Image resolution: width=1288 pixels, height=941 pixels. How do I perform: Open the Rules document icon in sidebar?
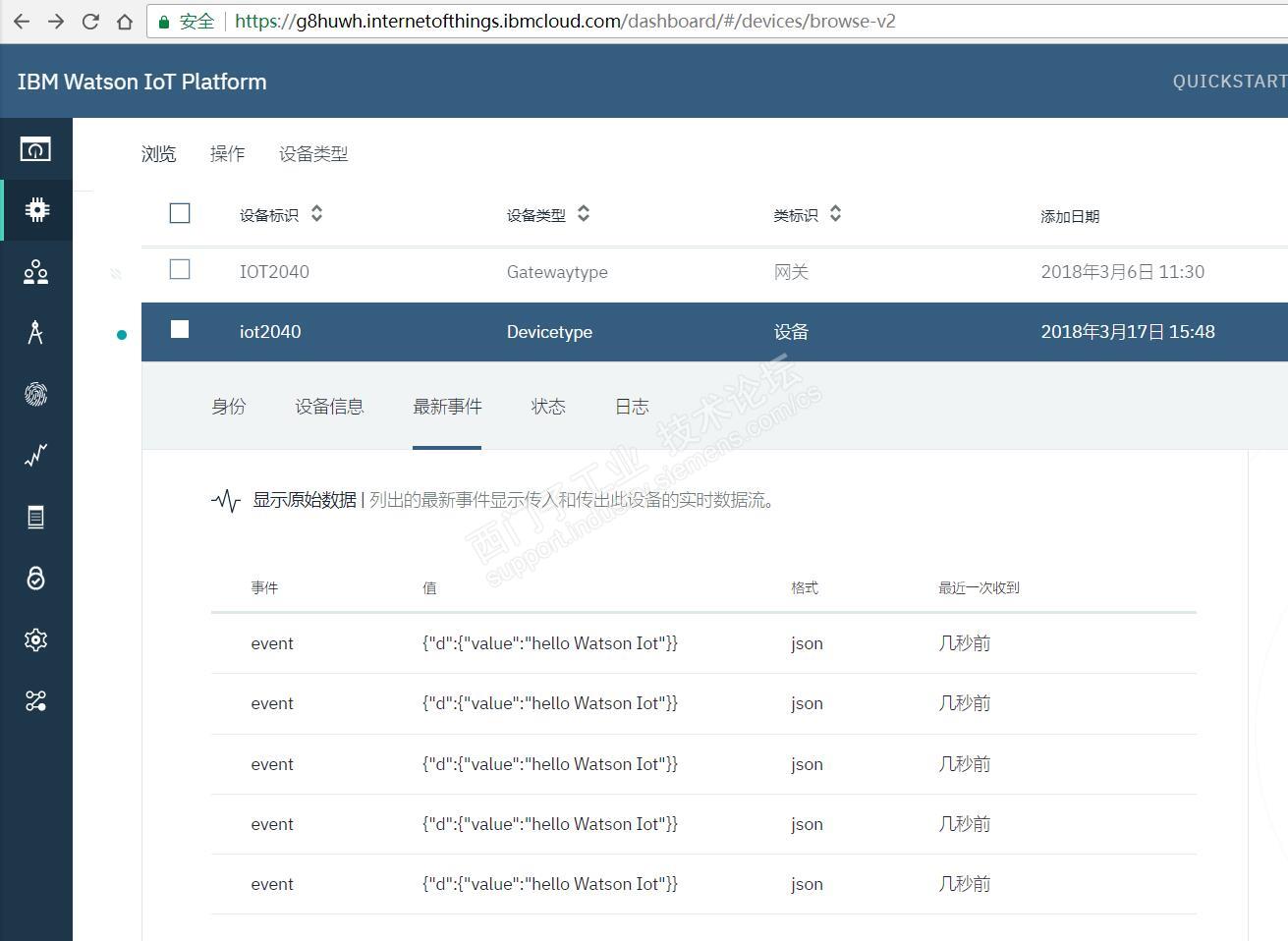point(36,517)
